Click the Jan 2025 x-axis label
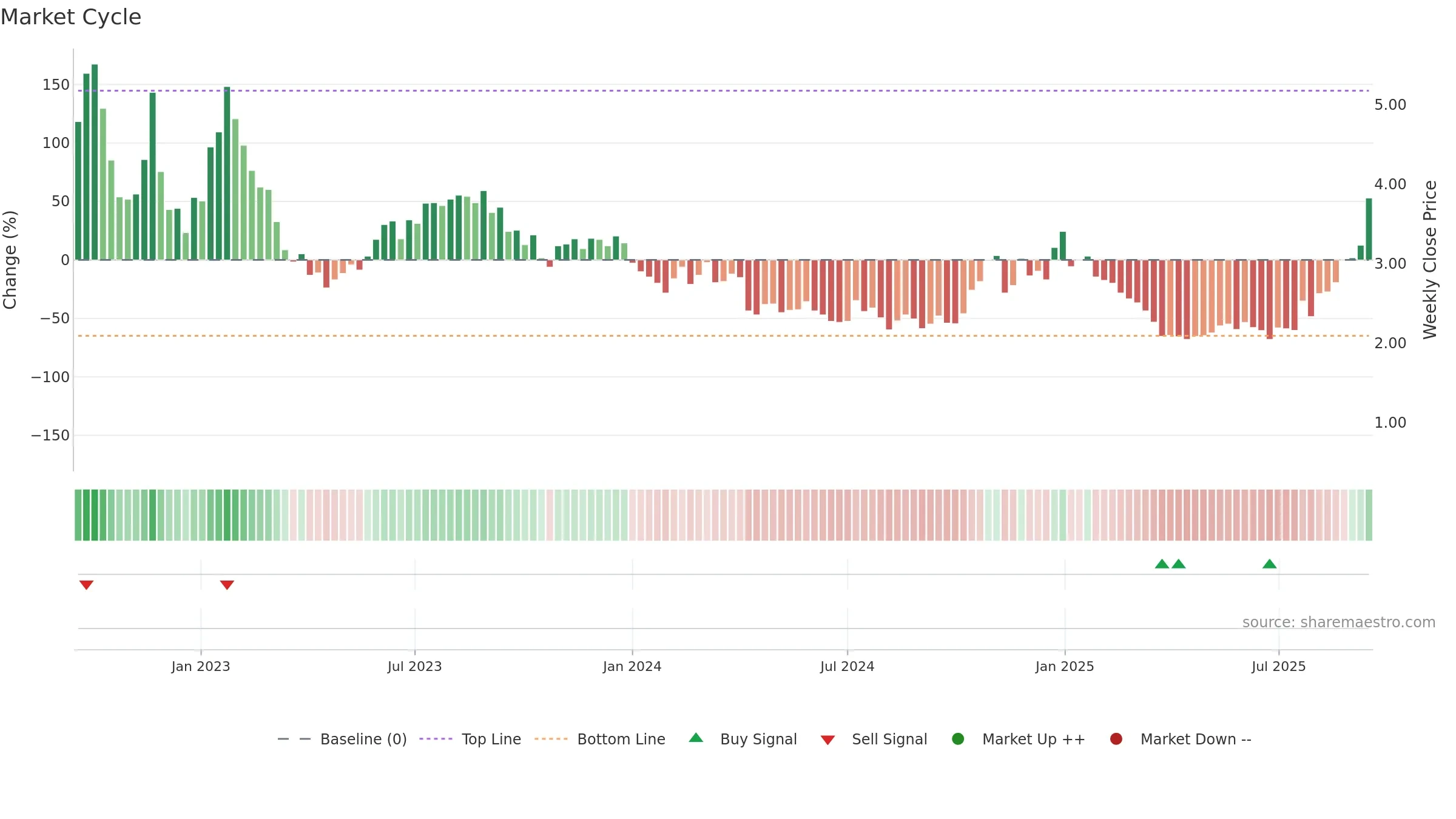This screenshot has height=819, width=1456. [1065, 666]
